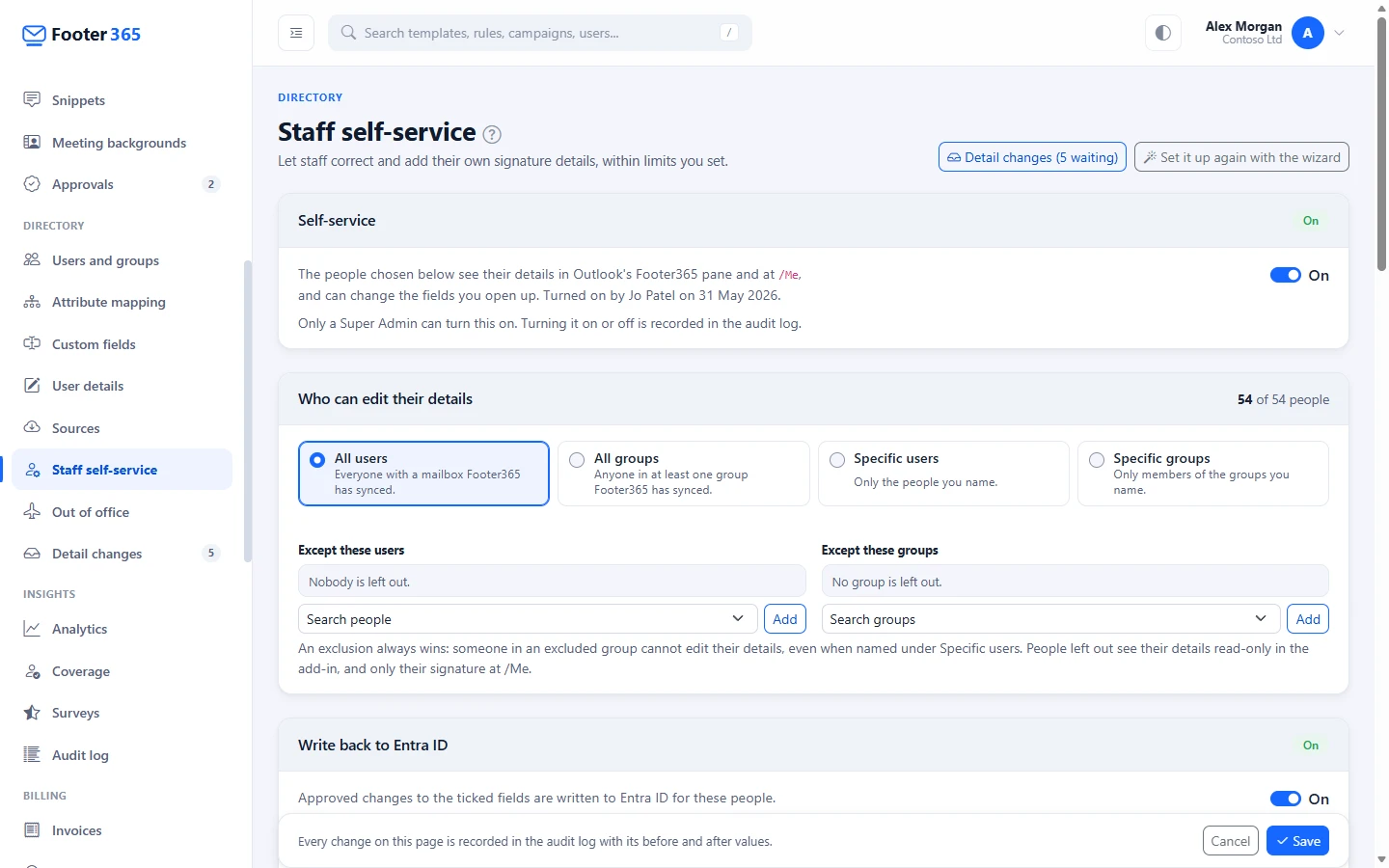Add the group to Except these groups
1389x868 pixels.
(x=1308, y=619)
